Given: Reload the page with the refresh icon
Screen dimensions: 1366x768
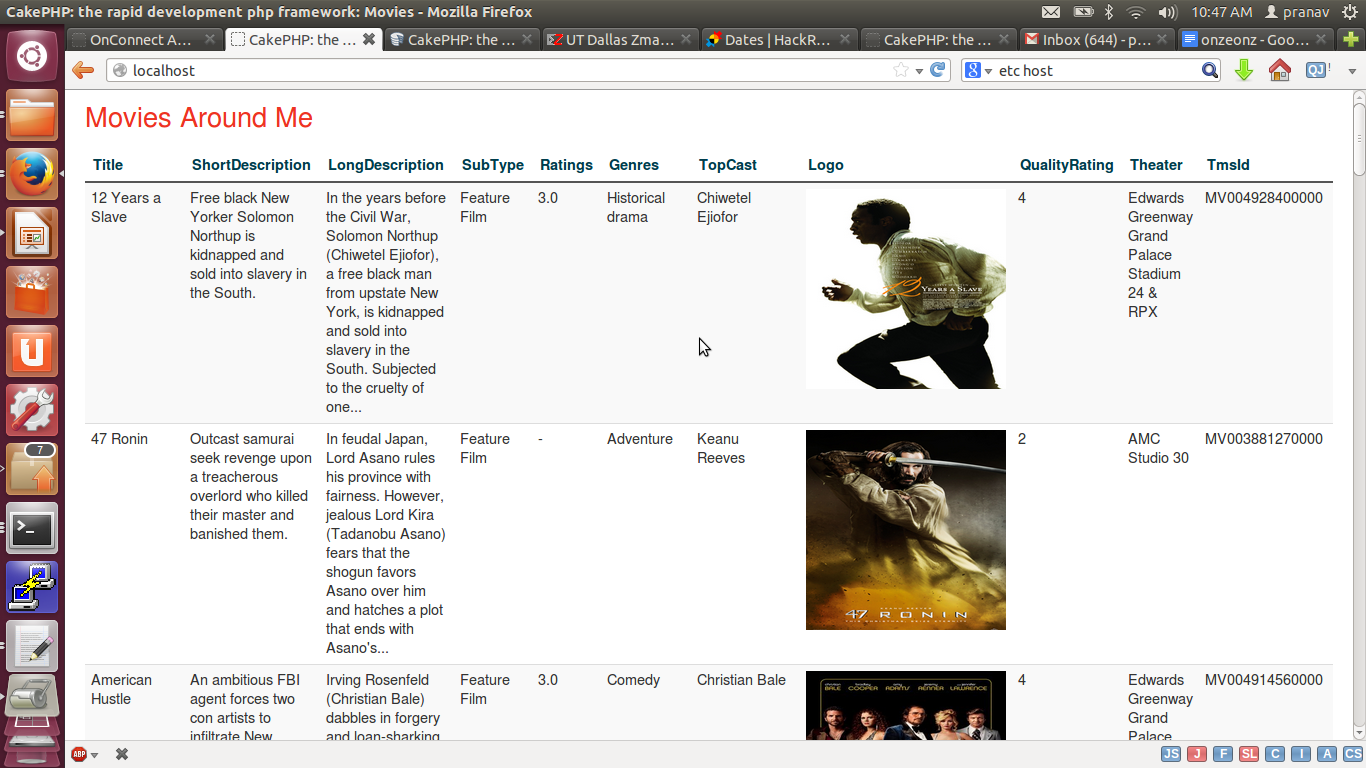Looking at the screenshot, I should [x=937, y=70].
